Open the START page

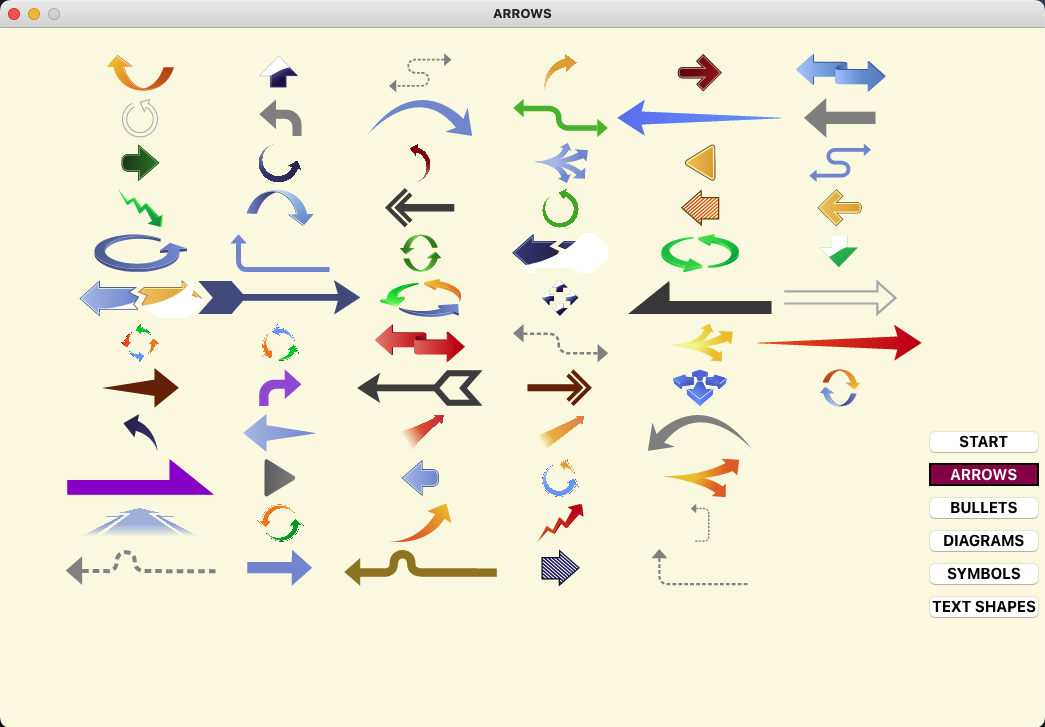pyautogui.click(x=984, y=442)
